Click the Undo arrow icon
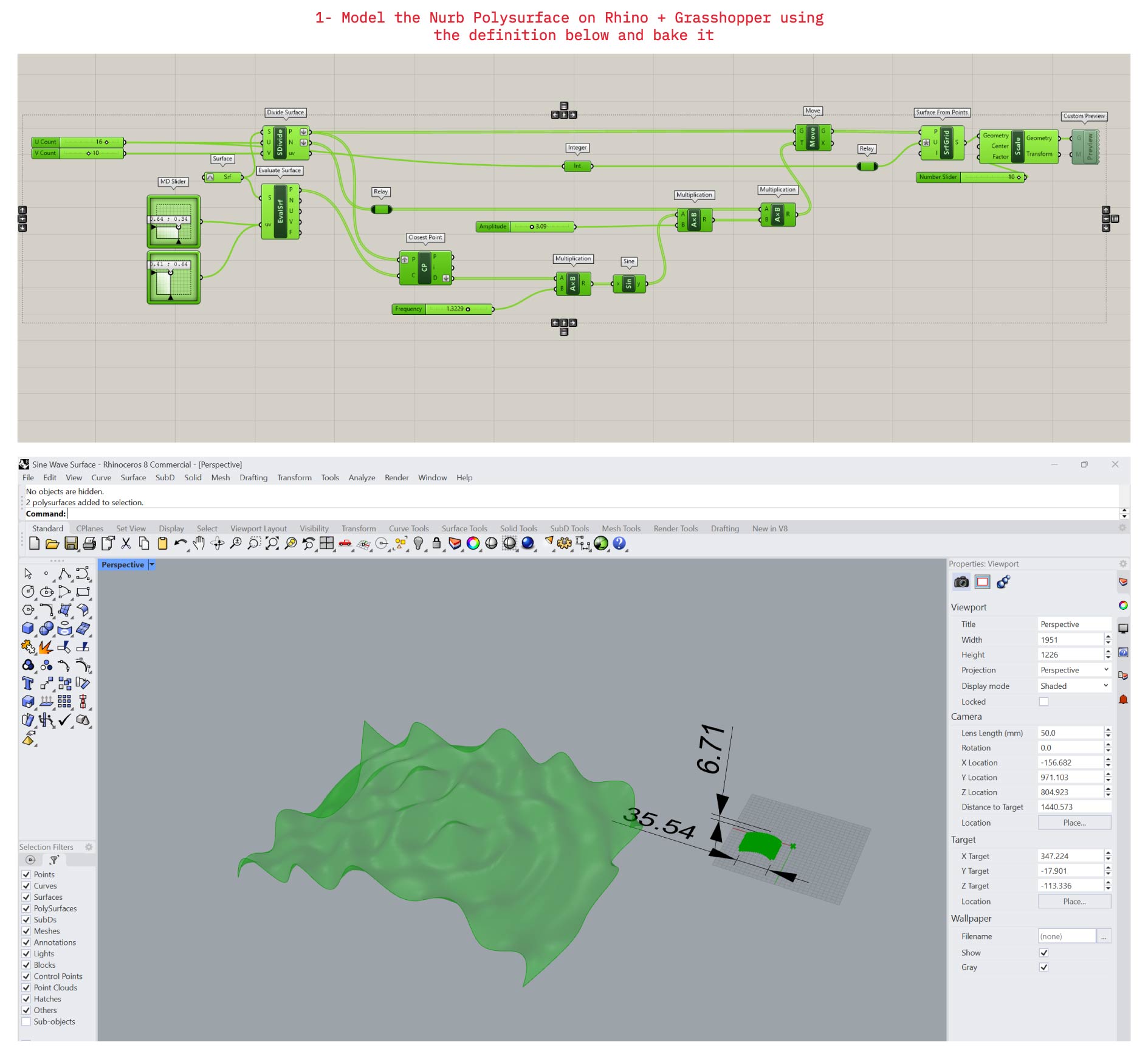 [x=180, y=544]
